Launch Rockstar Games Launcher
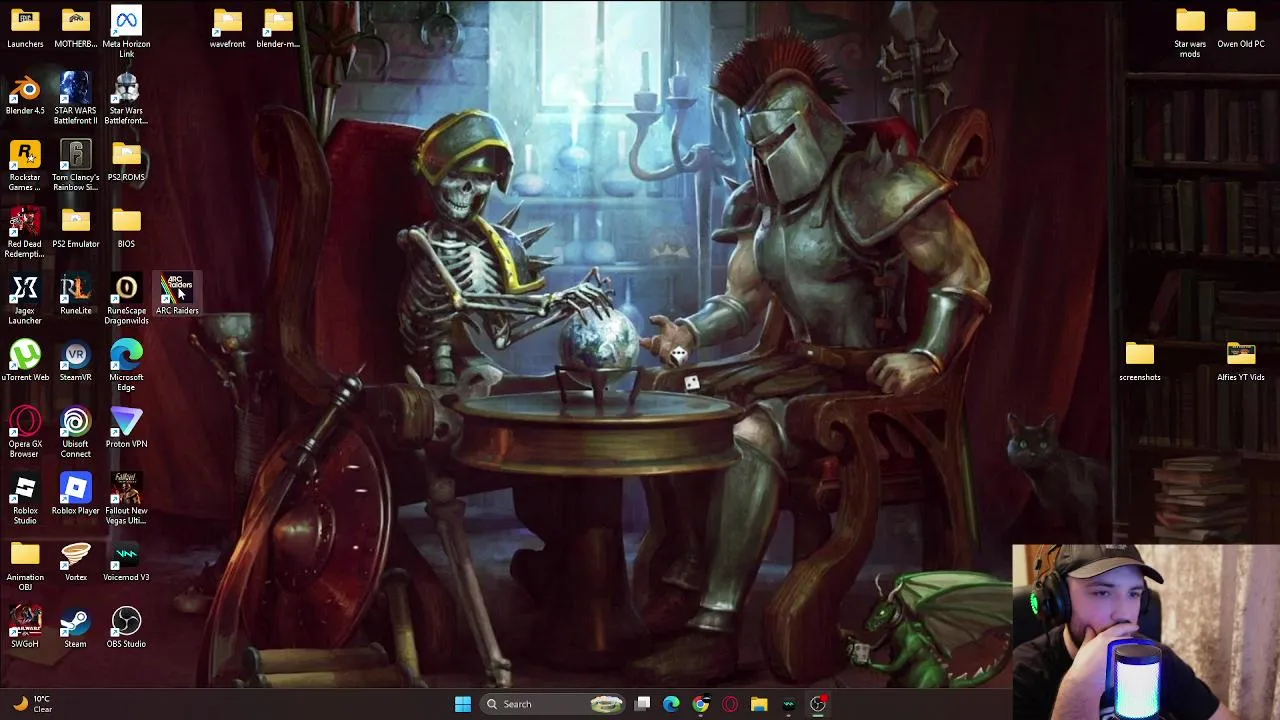 25,166
